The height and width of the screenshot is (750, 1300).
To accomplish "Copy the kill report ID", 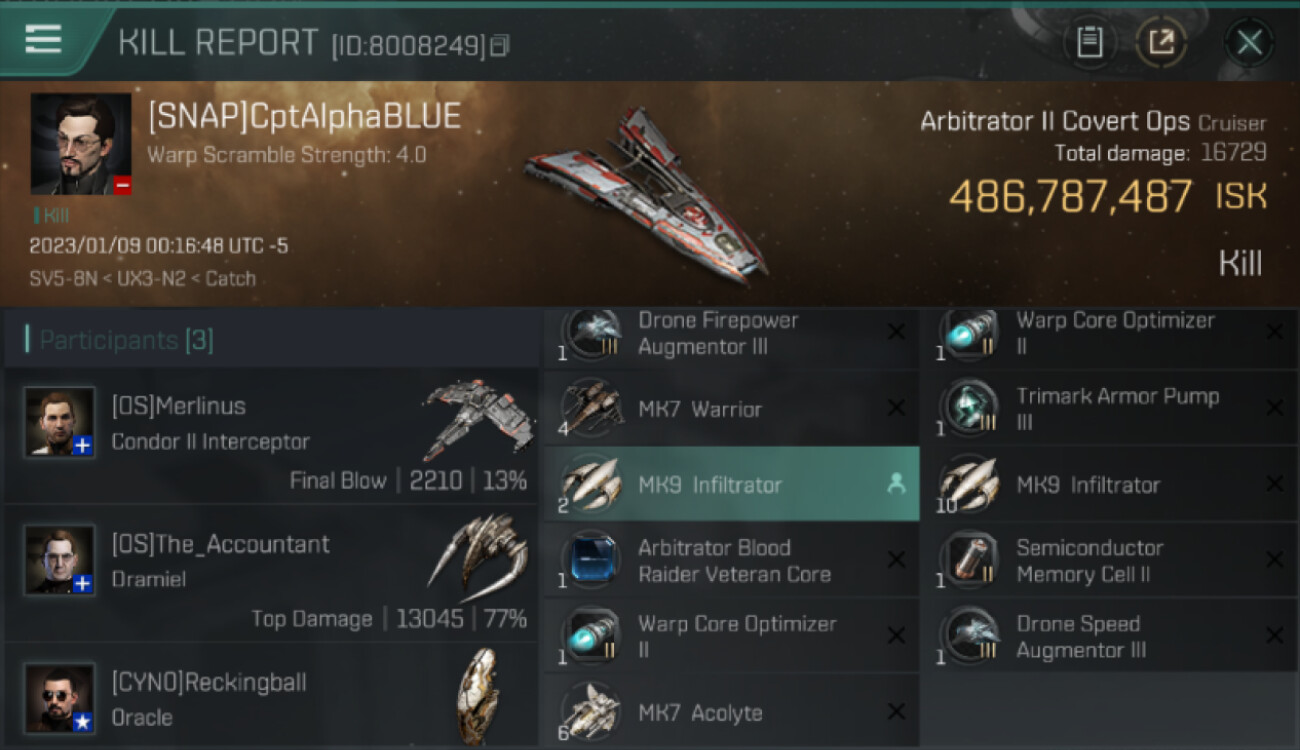I will (x=500, y=46).
